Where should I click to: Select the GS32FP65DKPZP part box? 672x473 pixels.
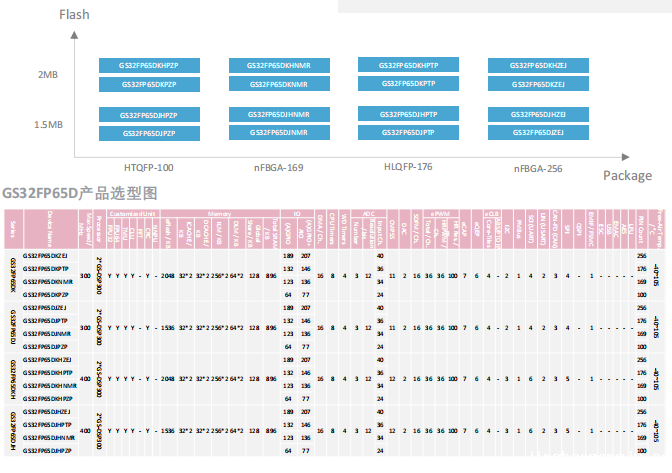149,84
